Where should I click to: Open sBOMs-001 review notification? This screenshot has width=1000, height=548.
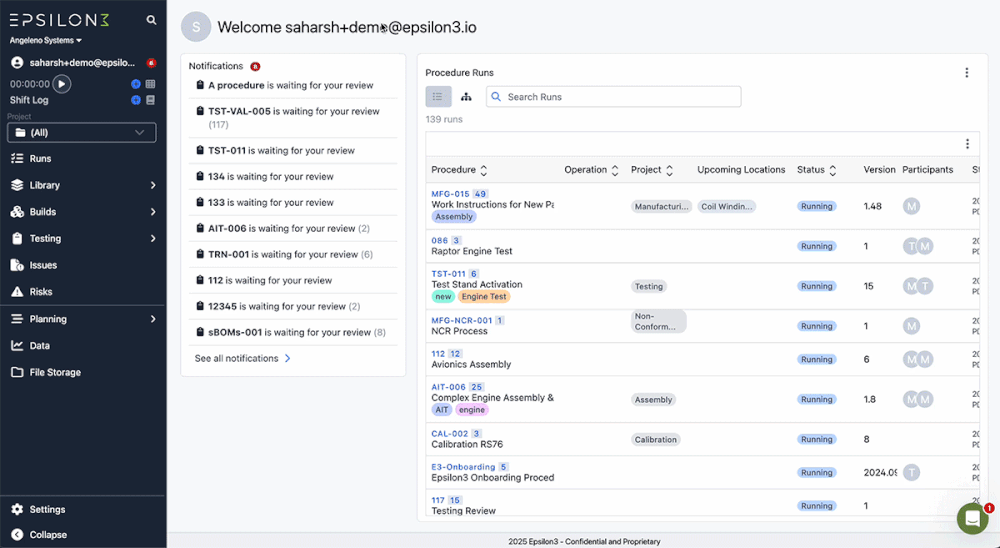tap(293, 332)
